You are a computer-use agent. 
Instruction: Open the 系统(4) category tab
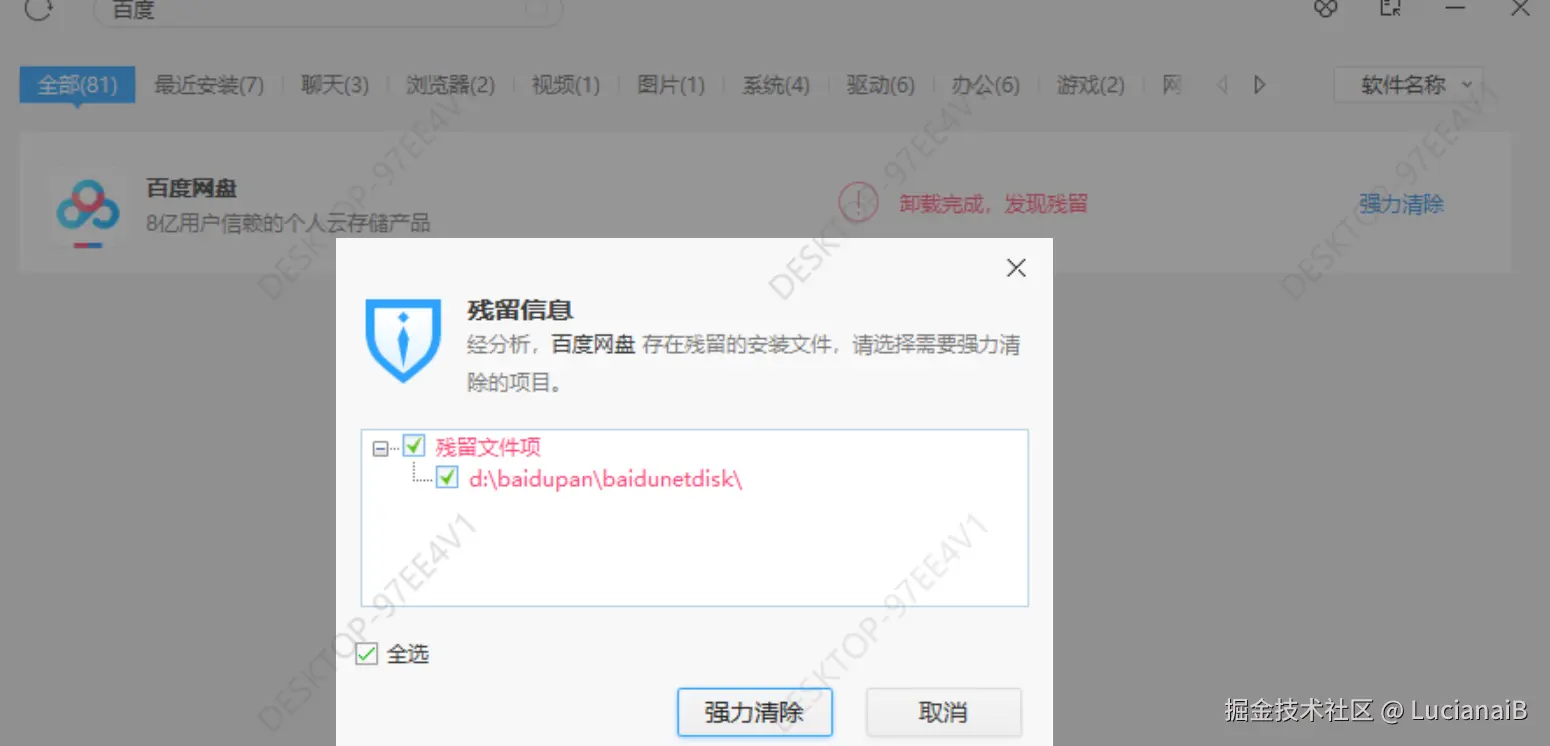[x=775, y=85]
